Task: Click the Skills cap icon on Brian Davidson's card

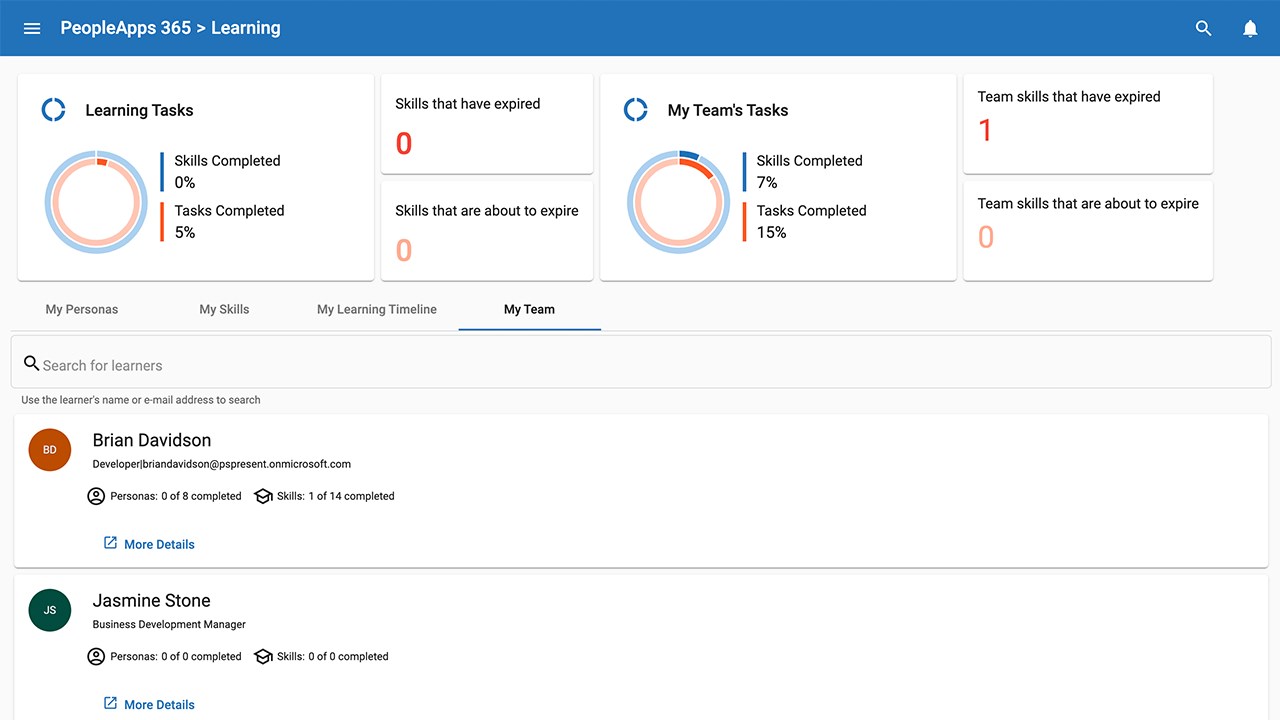Action: [x=263, y=496]
